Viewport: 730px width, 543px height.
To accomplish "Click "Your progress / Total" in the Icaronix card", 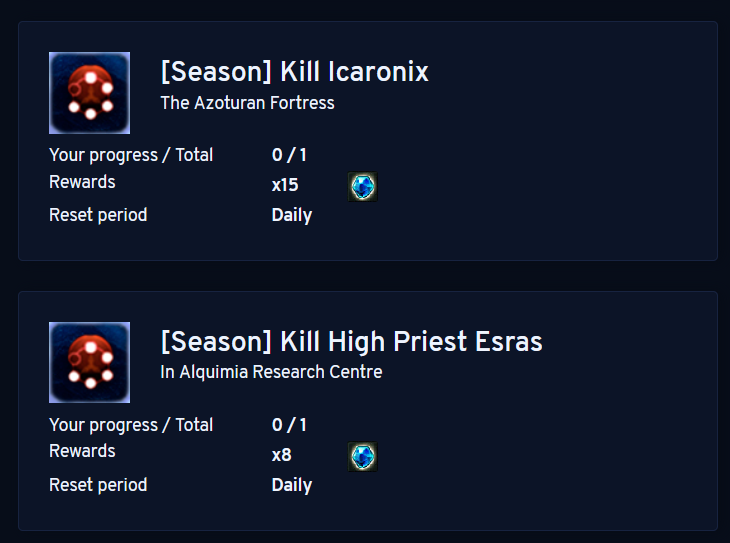I will tap(131, 155).
